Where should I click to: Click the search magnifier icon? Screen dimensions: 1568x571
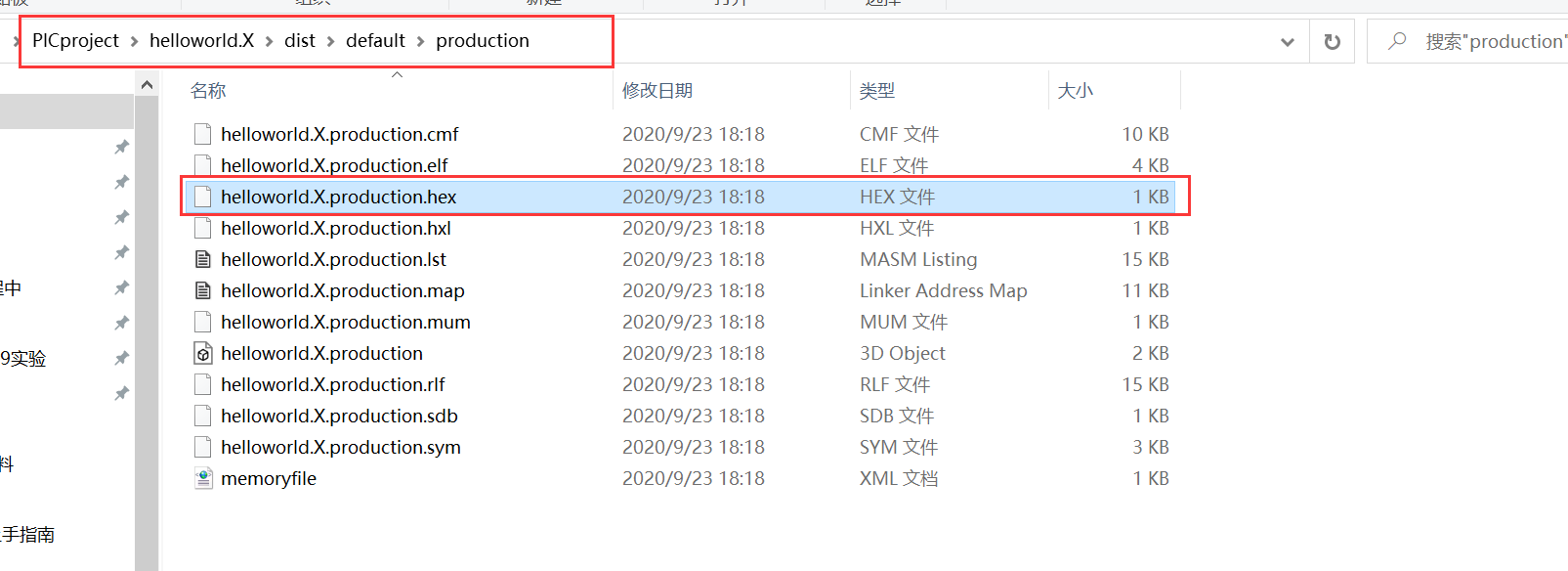pos(1397,41)
